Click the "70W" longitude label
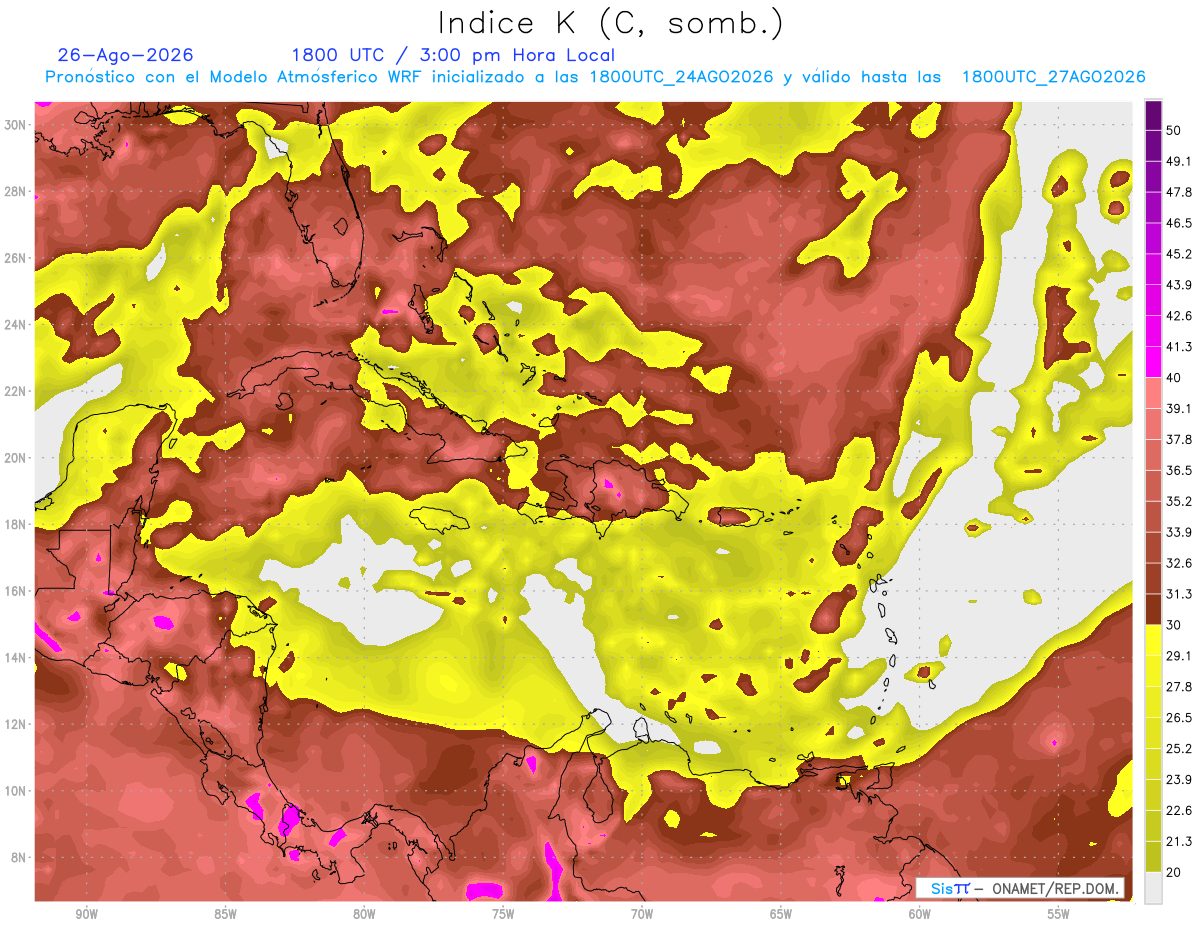Image resolution: width=1200 pixels, height=927 pixels. 642,914
